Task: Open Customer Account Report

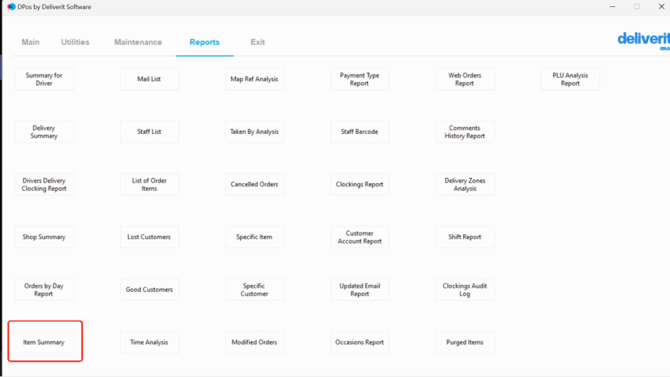Action: click(x=359, y=237)
